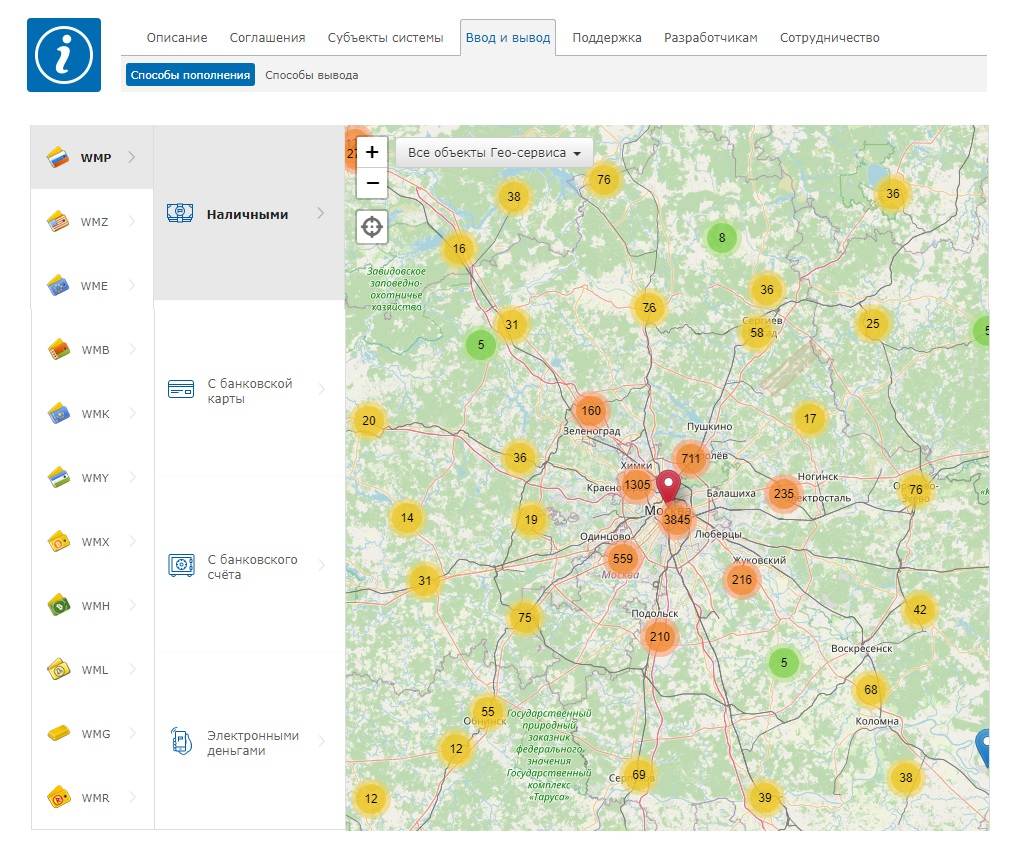Click the blue info logo icon
Viewport: 1020px width, 866px height.
(64, 55)
